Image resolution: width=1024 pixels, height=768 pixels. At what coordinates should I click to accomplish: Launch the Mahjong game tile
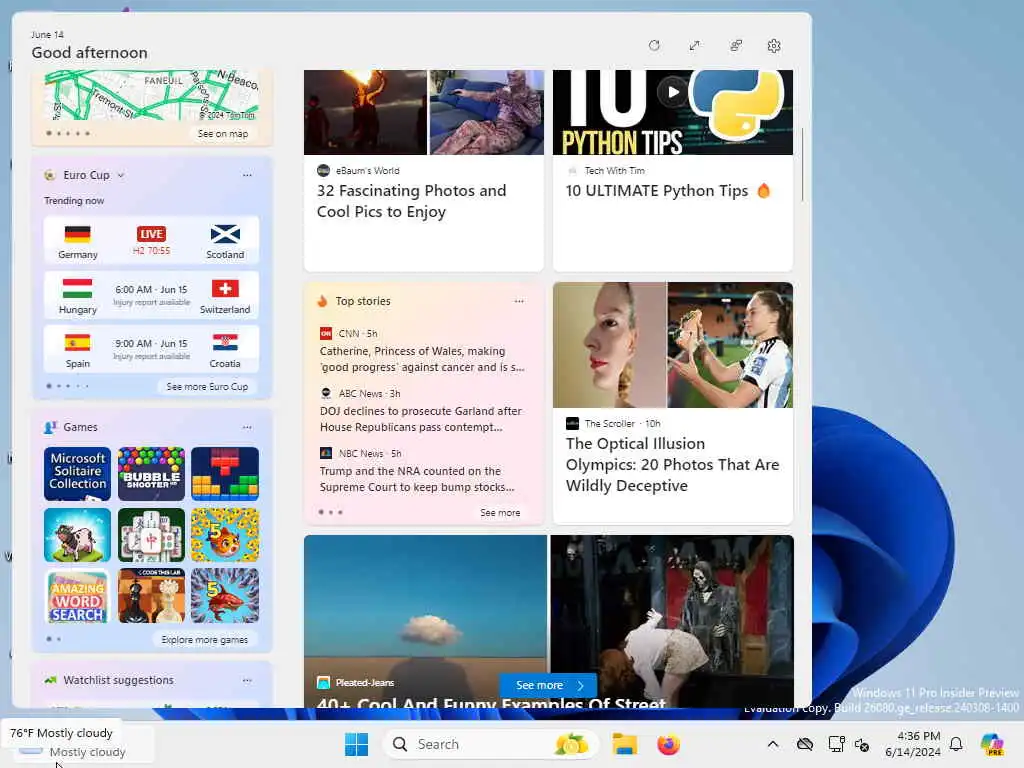click(152, 535)
